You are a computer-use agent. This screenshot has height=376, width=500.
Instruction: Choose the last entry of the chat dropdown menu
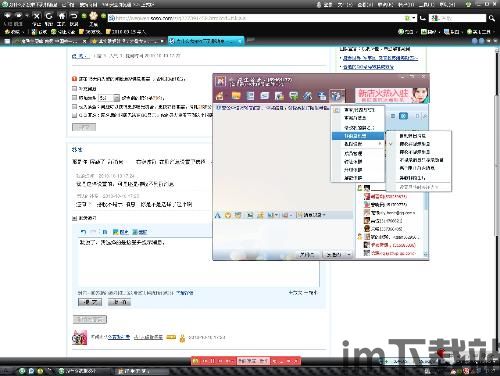point(358,178)
